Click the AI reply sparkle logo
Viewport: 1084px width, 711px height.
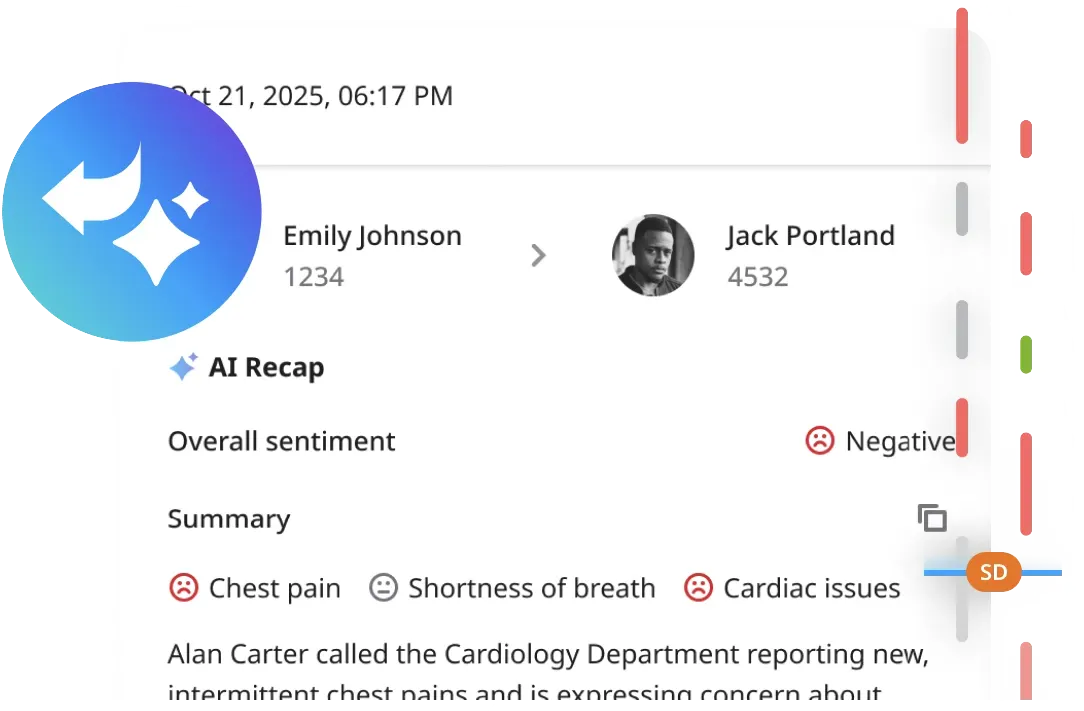tap(131, 212)
